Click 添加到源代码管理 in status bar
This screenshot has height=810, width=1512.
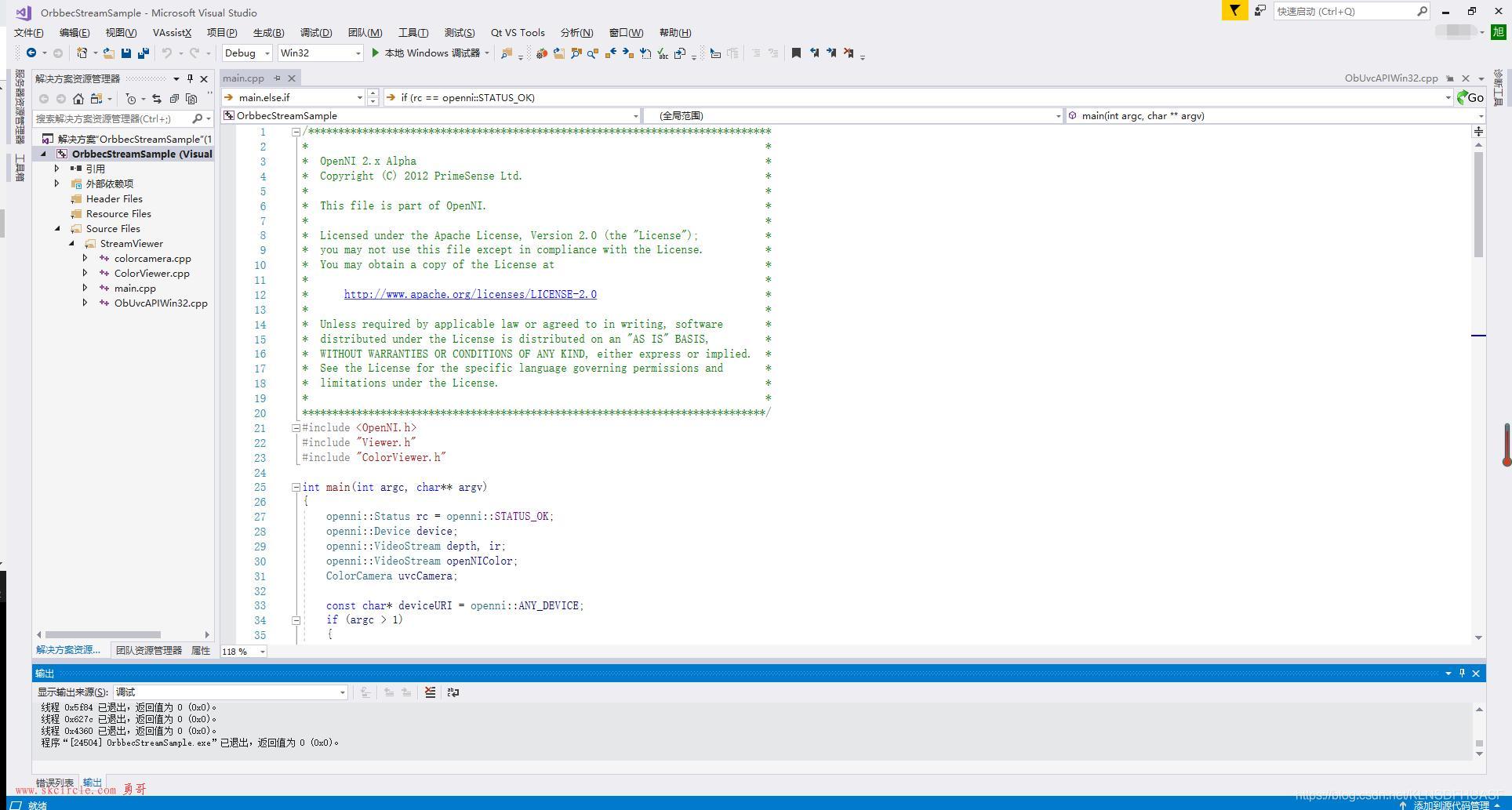1450,805
